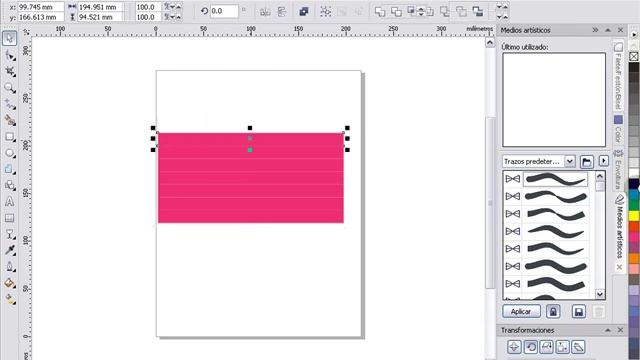Switch to Rotate transformation button
Screen dimensions: 640x360
pos(530,347)
